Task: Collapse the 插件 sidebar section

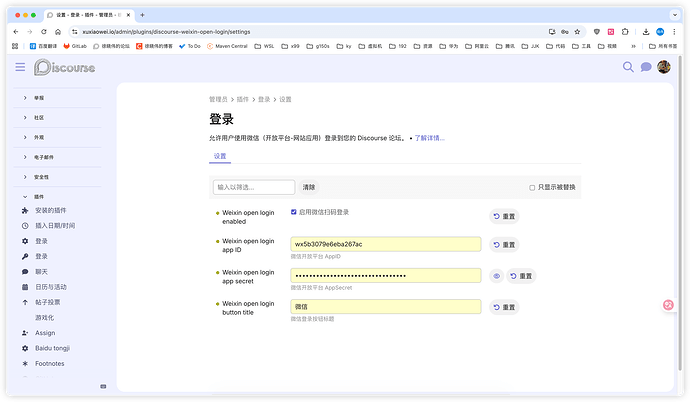Action: coord(39,197)
